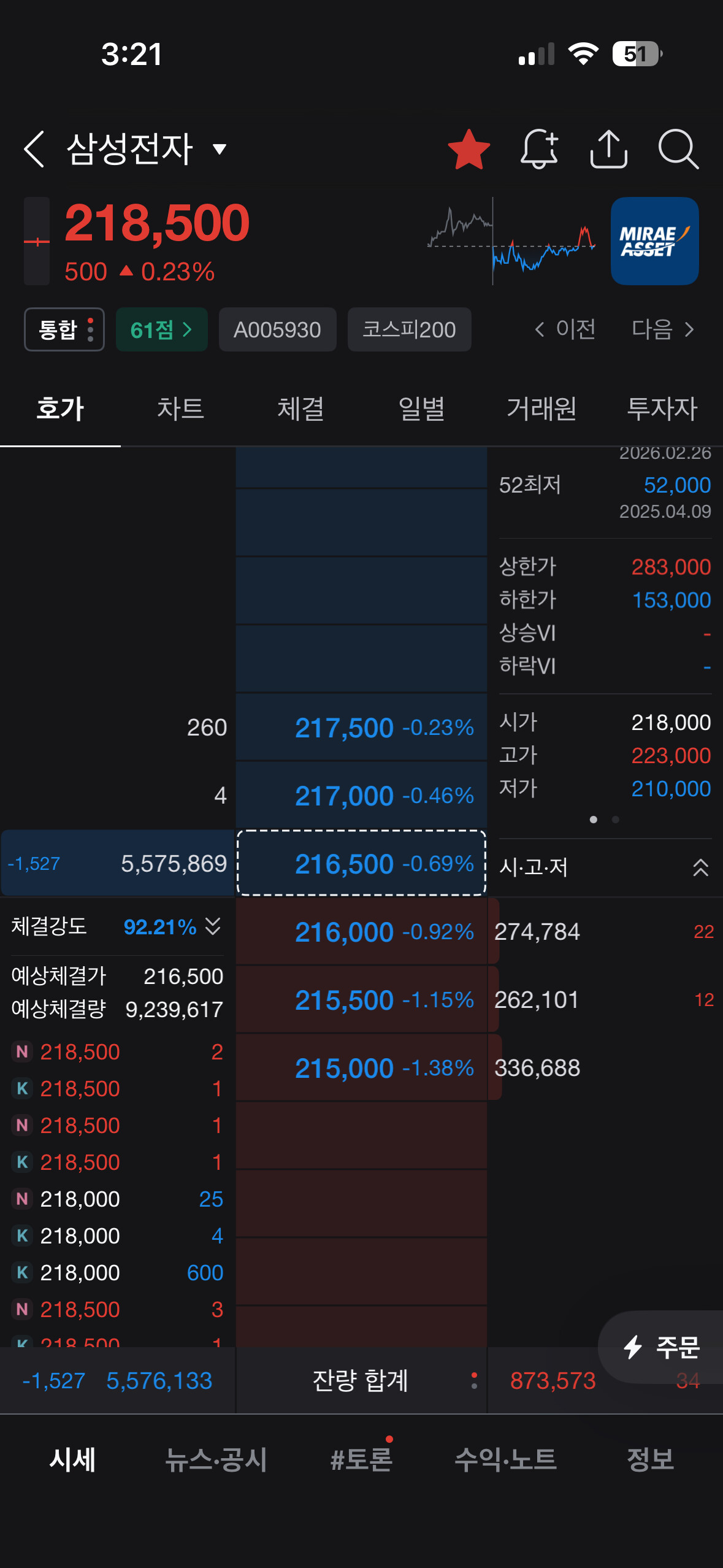The height and width of the screenshot is (1568, 723).
Task: Go to 이전 previous stock
Action: click(x=565, y=329)
